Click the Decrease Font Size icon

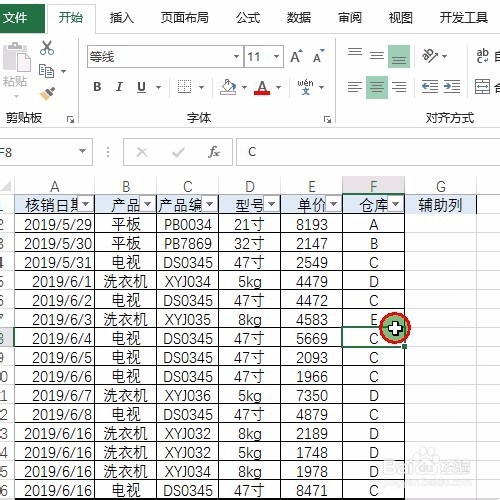319,56
